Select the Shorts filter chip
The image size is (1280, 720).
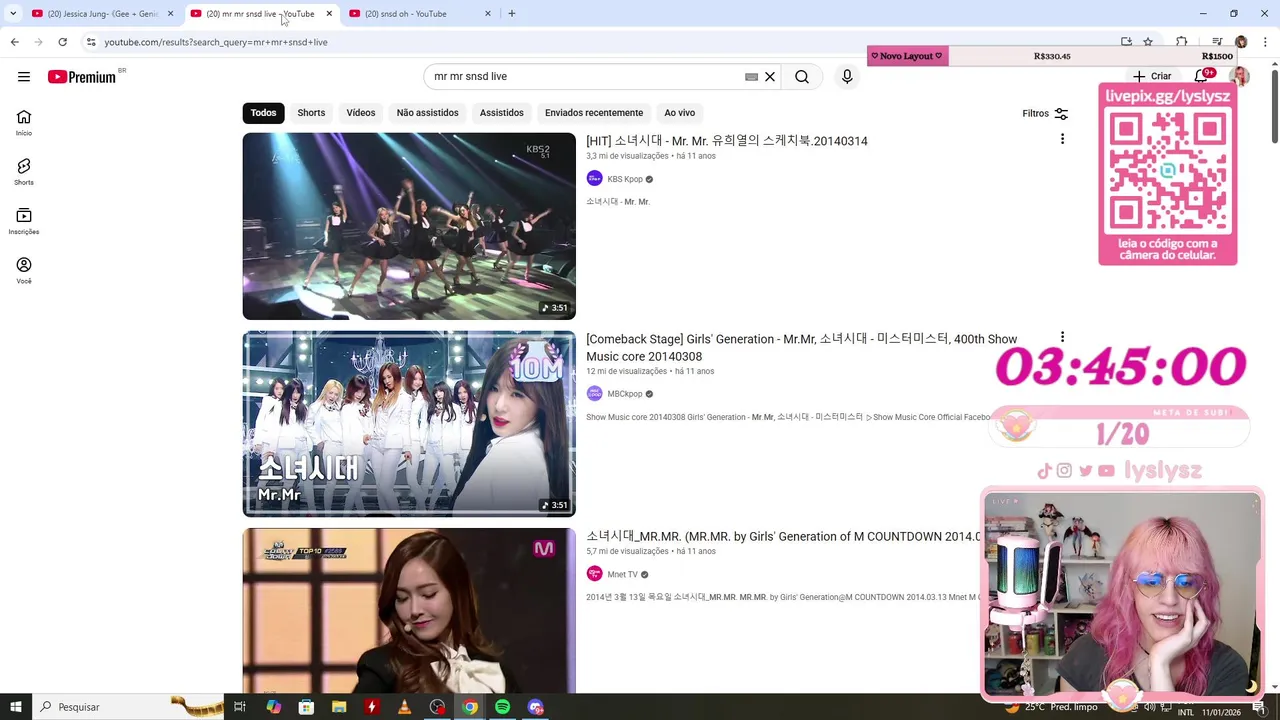pos(311,113)
